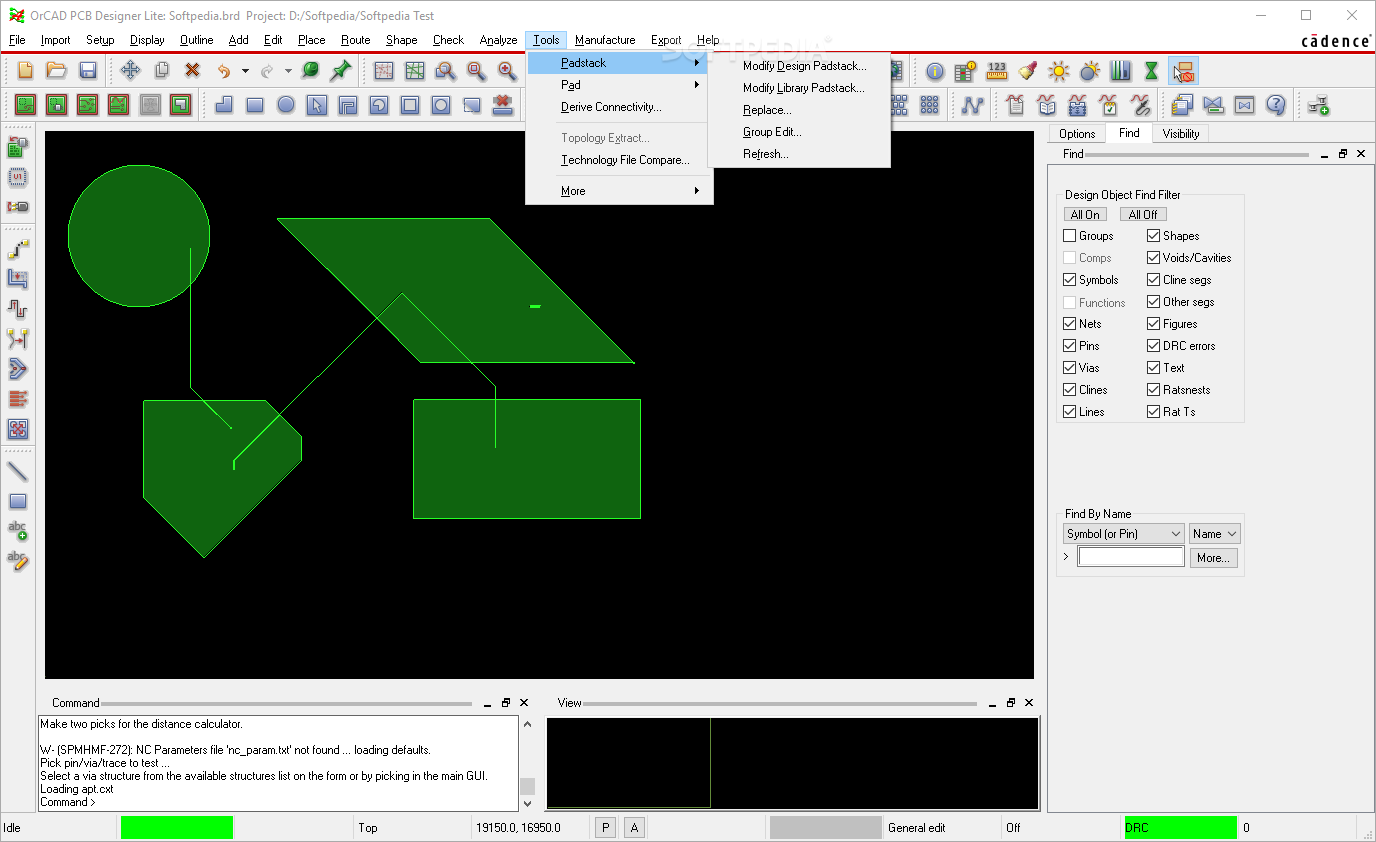
Task: Click the P button in status bar
Action: click(x=605, y=828)
